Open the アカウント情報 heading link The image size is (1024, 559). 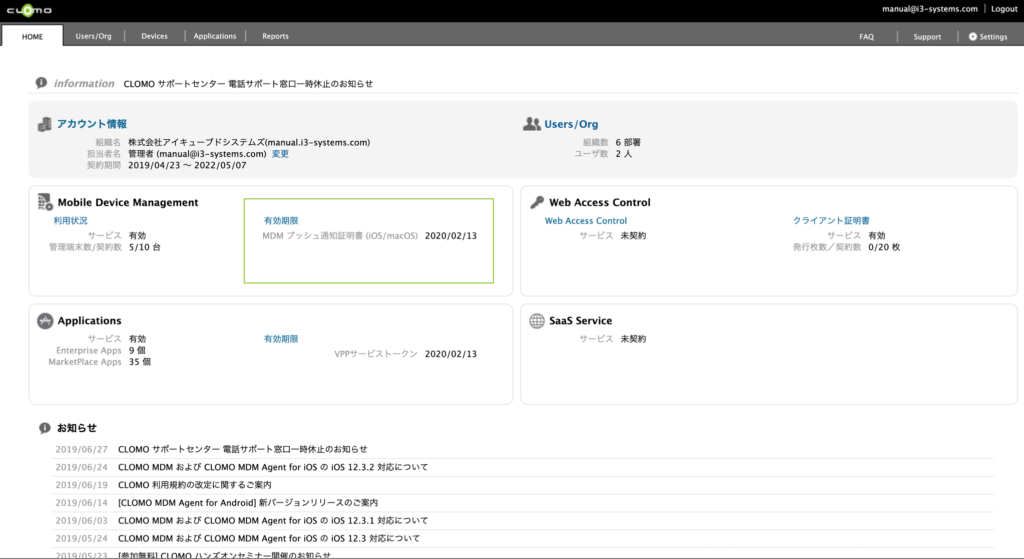(91, 123)
